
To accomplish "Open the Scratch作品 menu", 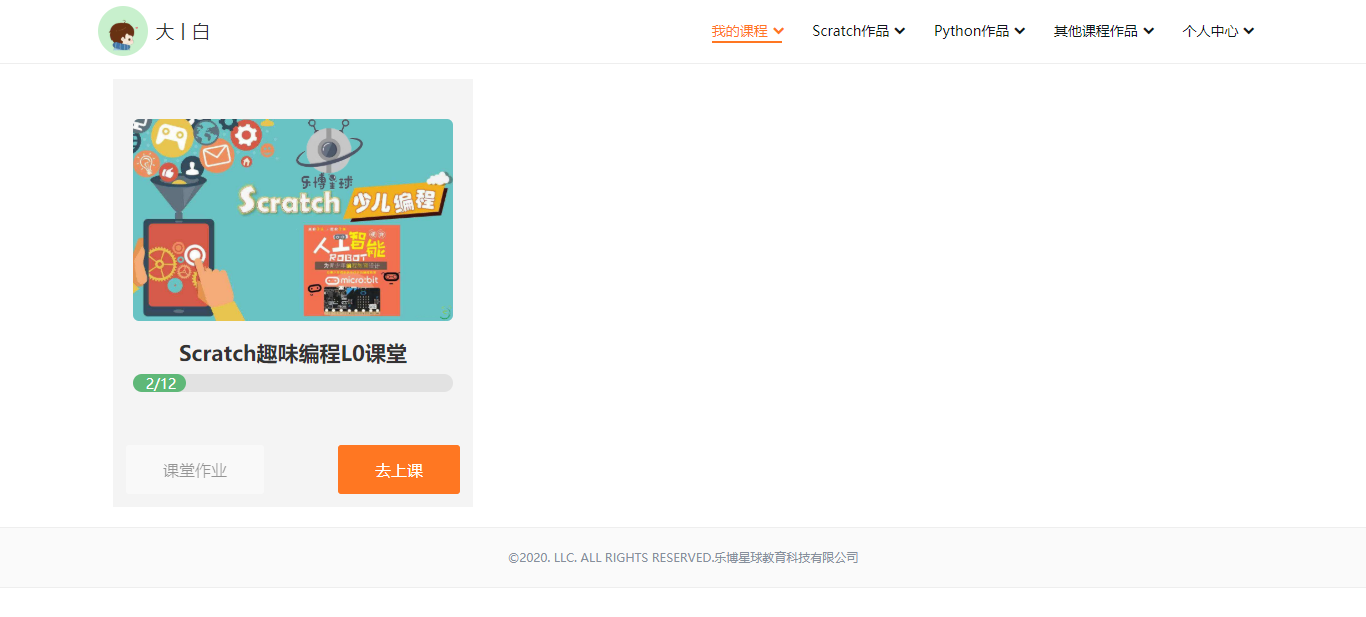I will point(858,31).
